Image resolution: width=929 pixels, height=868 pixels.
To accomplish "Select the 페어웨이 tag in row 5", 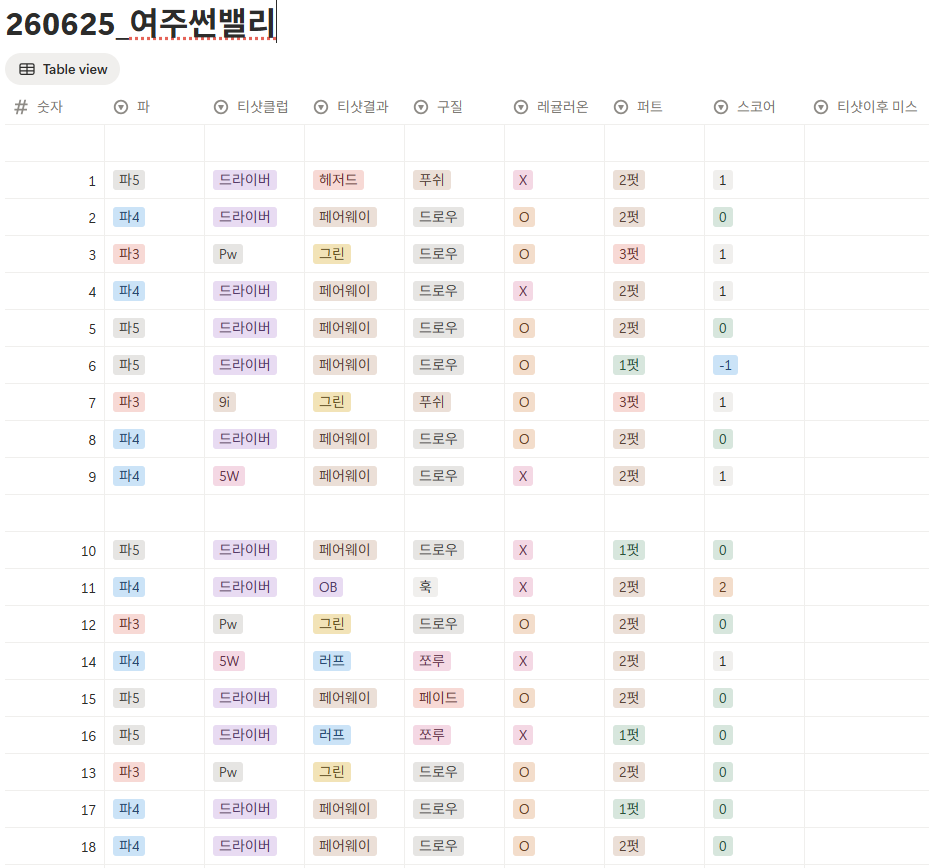I will [x=345, y=328].
